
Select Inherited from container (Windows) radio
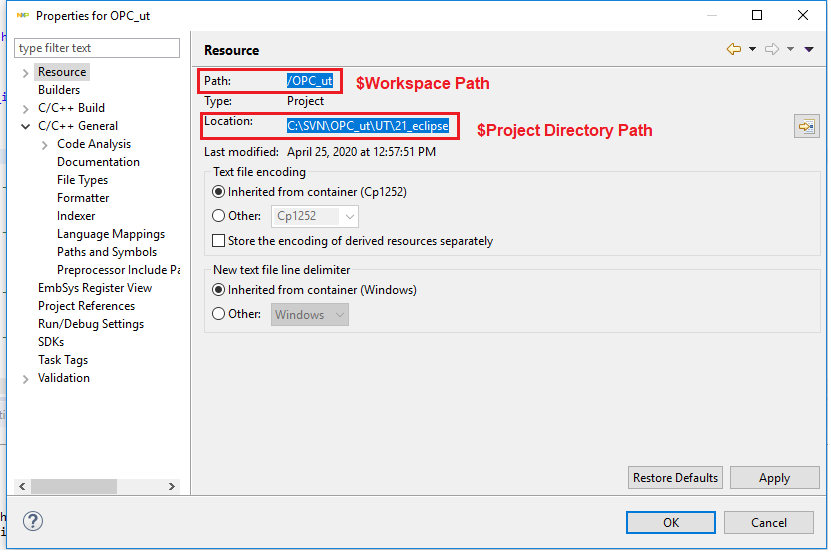(219, 290)
